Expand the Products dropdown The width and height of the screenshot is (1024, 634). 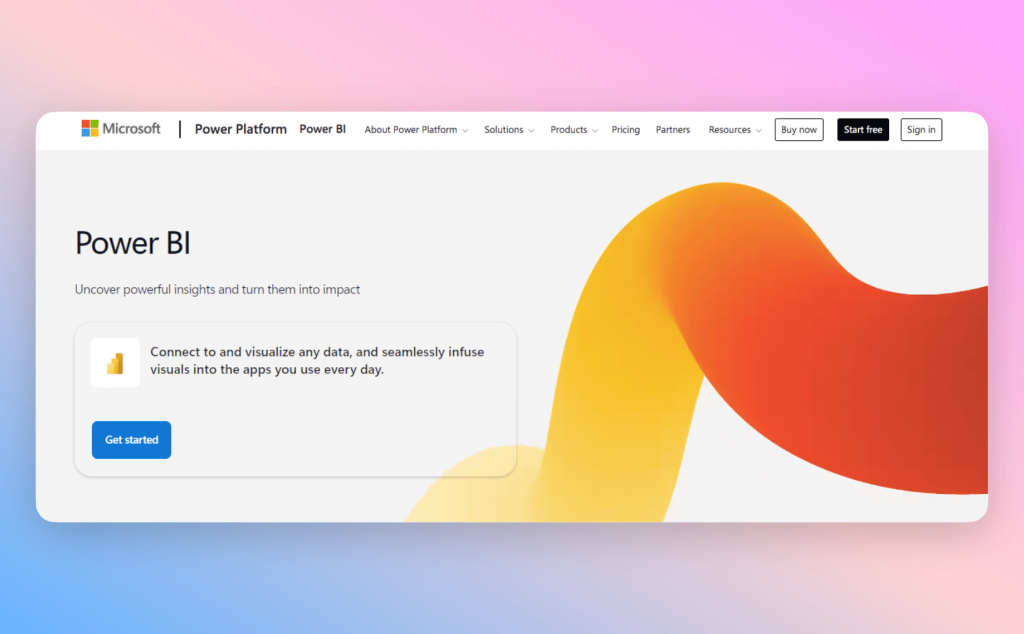tap(573, 130)
